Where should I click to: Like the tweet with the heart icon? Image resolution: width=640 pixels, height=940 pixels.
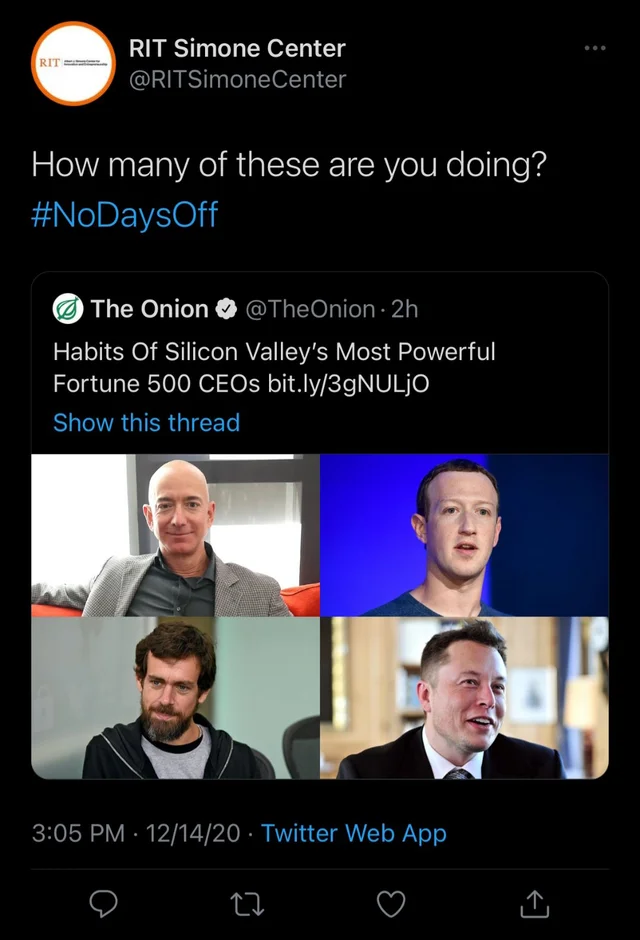[391, 904]
